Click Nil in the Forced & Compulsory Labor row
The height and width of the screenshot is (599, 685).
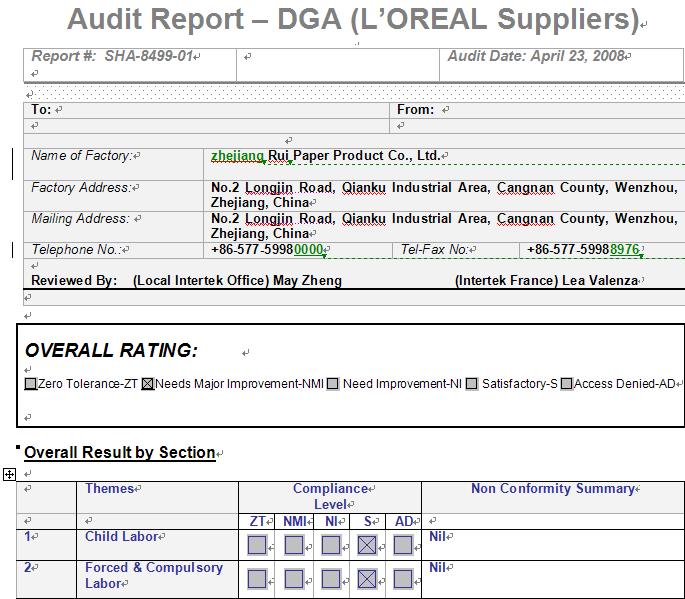(437, 568)
